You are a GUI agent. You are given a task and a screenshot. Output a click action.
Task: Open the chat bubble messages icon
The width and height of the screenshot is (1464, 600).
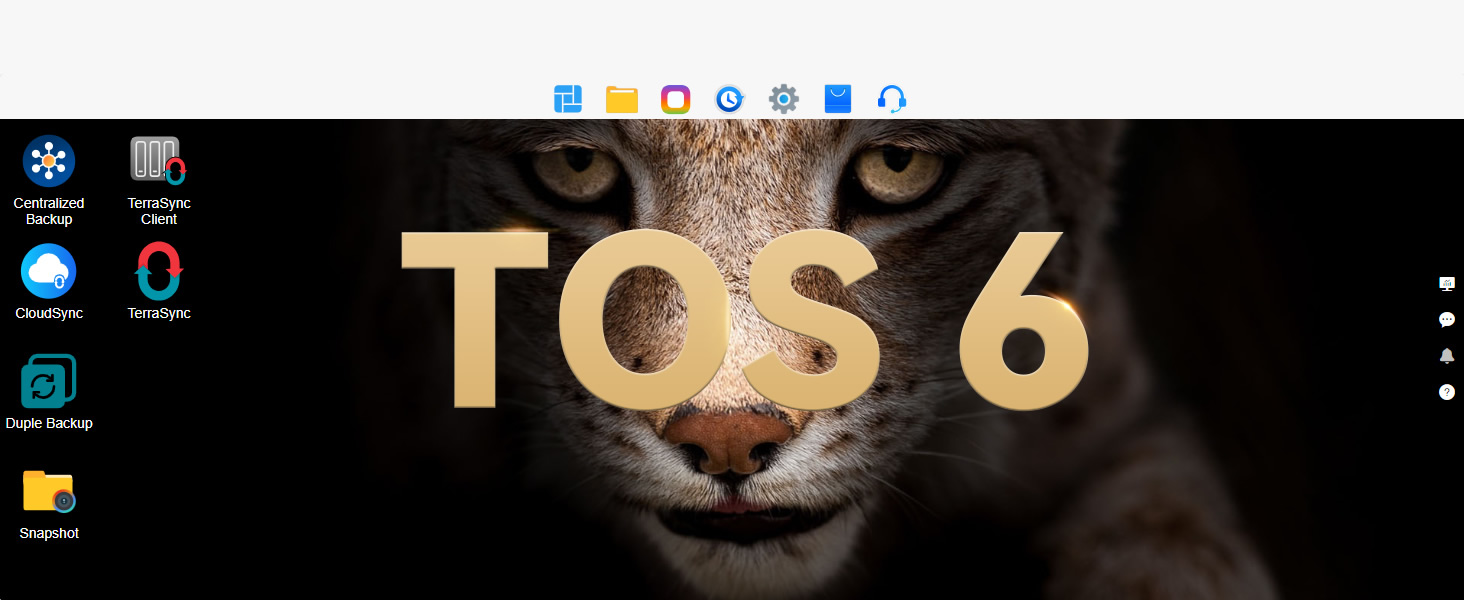click(x=1446, y=320)
